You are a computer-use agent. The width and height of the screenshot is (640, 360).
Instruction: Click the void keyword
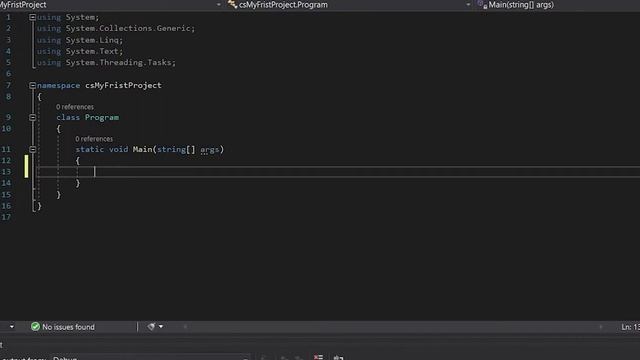(x=118, y=149)
